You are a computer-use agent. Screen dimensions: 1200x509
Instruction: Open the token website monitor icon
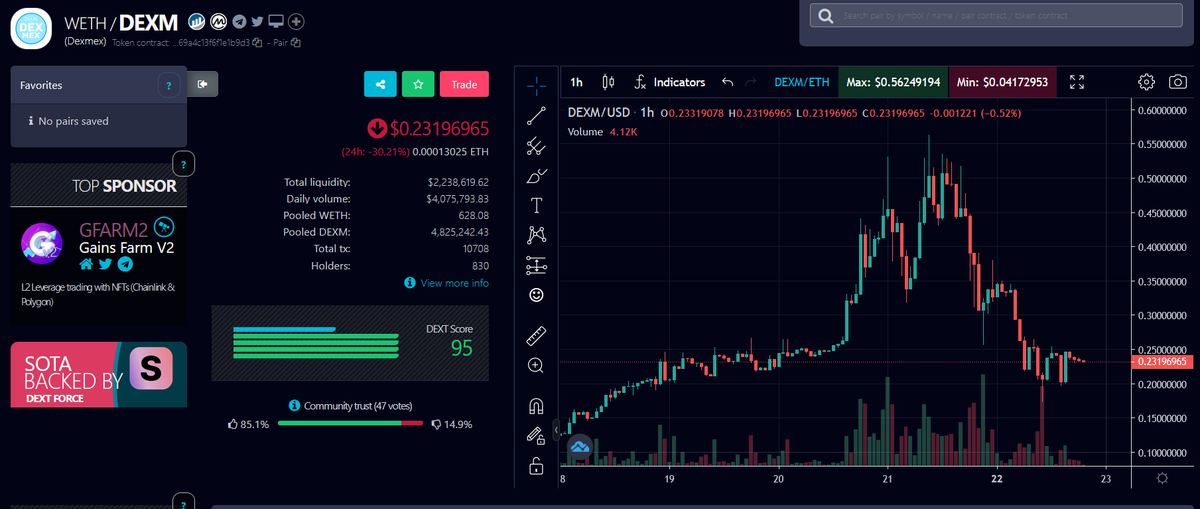point(277,21)
